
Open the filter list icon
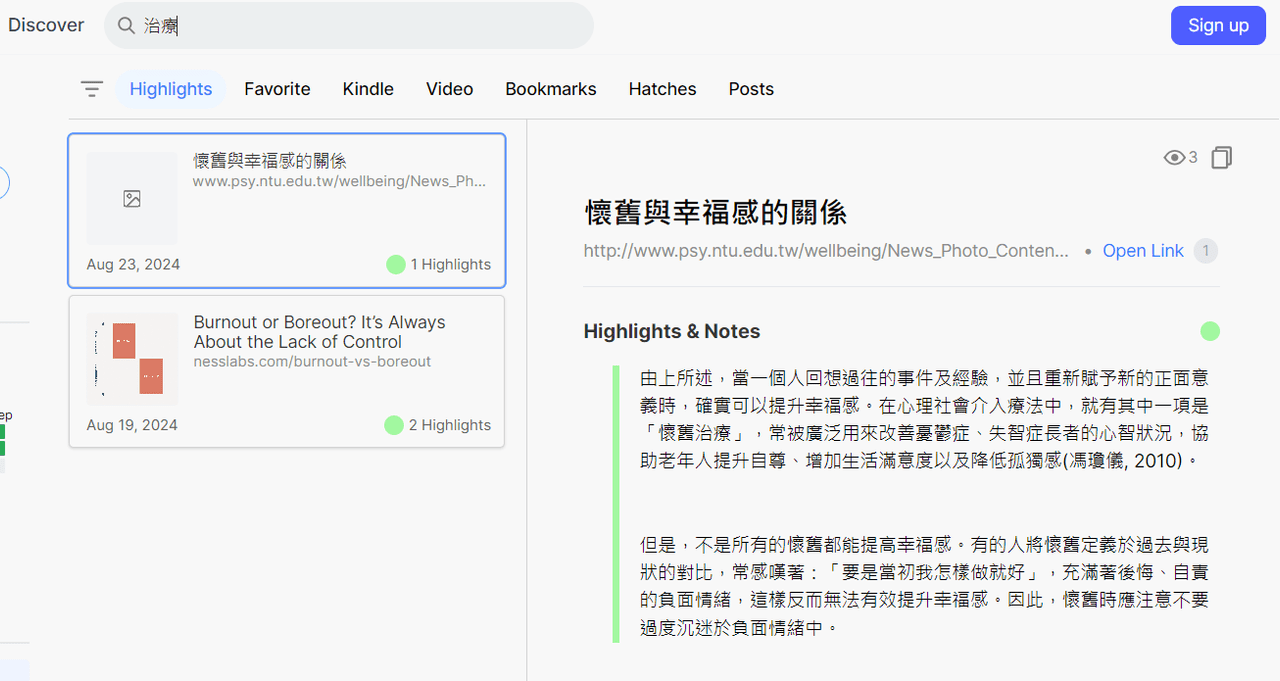pos(92,89)
